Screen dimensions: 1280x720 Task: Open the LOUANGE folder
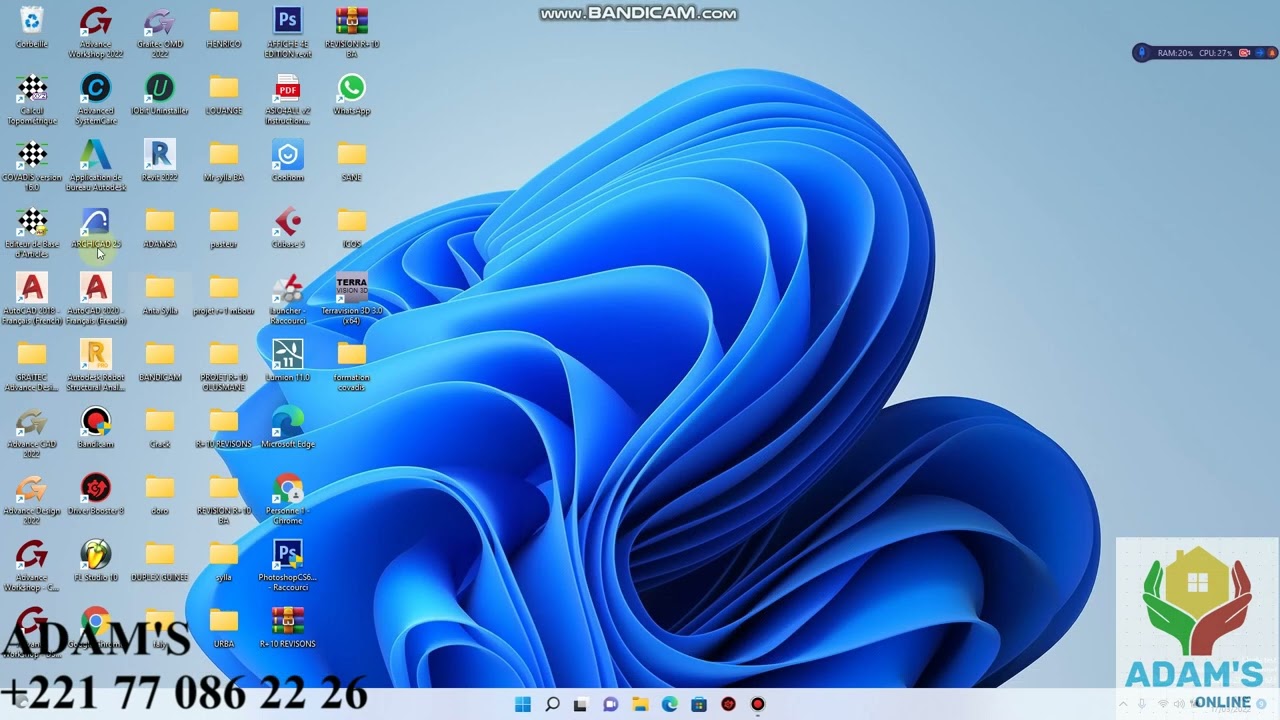[224, 95]
